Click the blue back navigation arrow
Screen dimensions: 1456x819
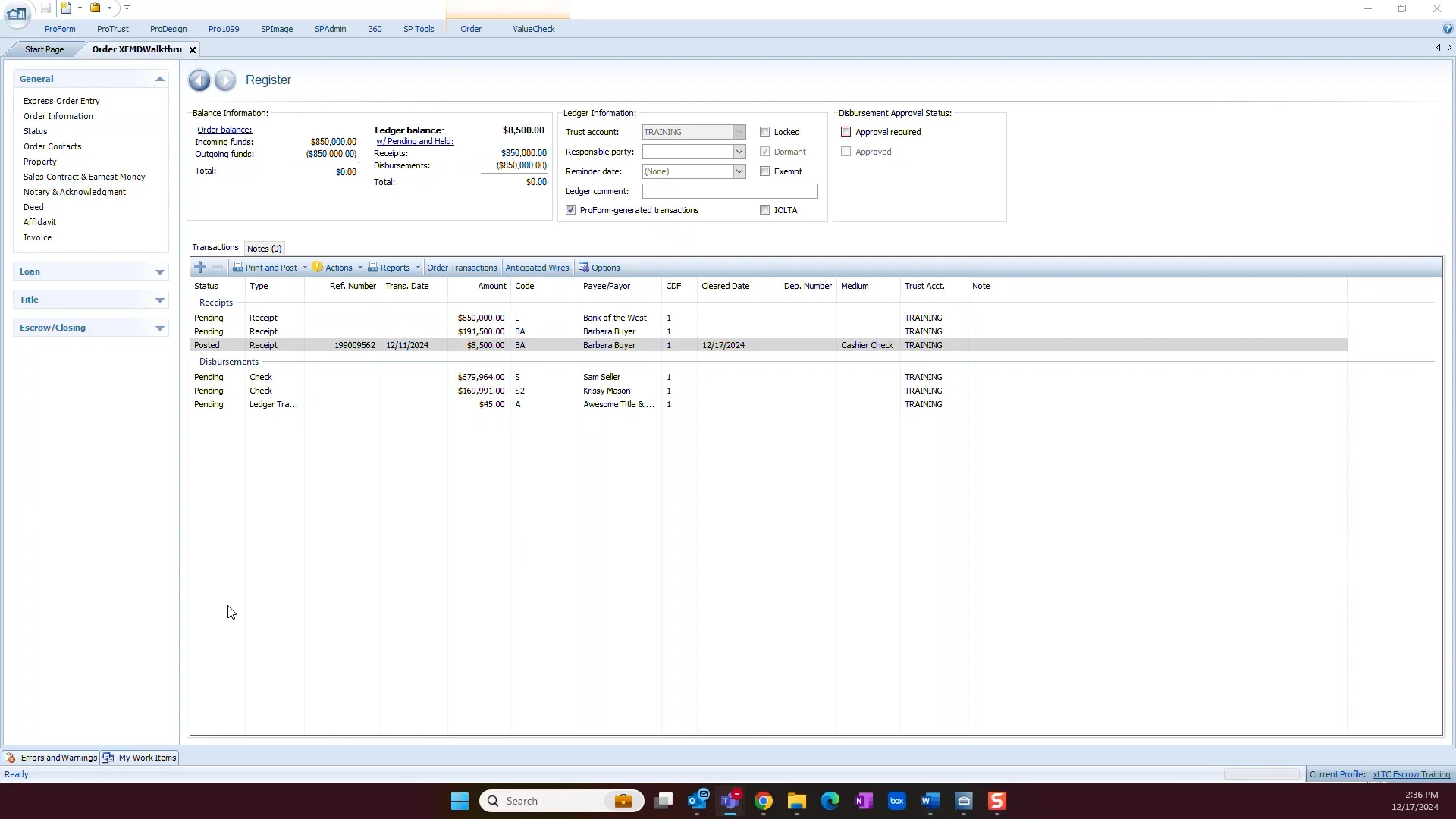click(199, 80)
